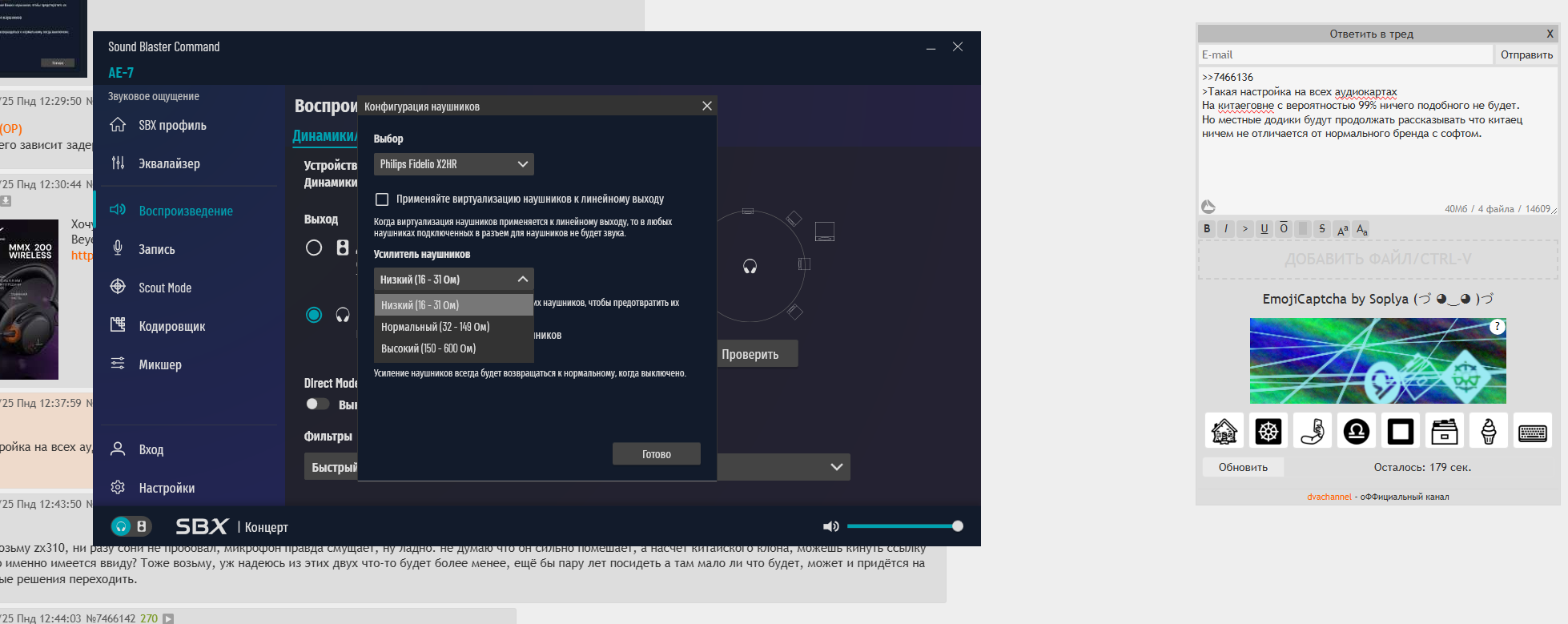
Task: Apply overline formatting in reply form
Action: (1284, 228)
